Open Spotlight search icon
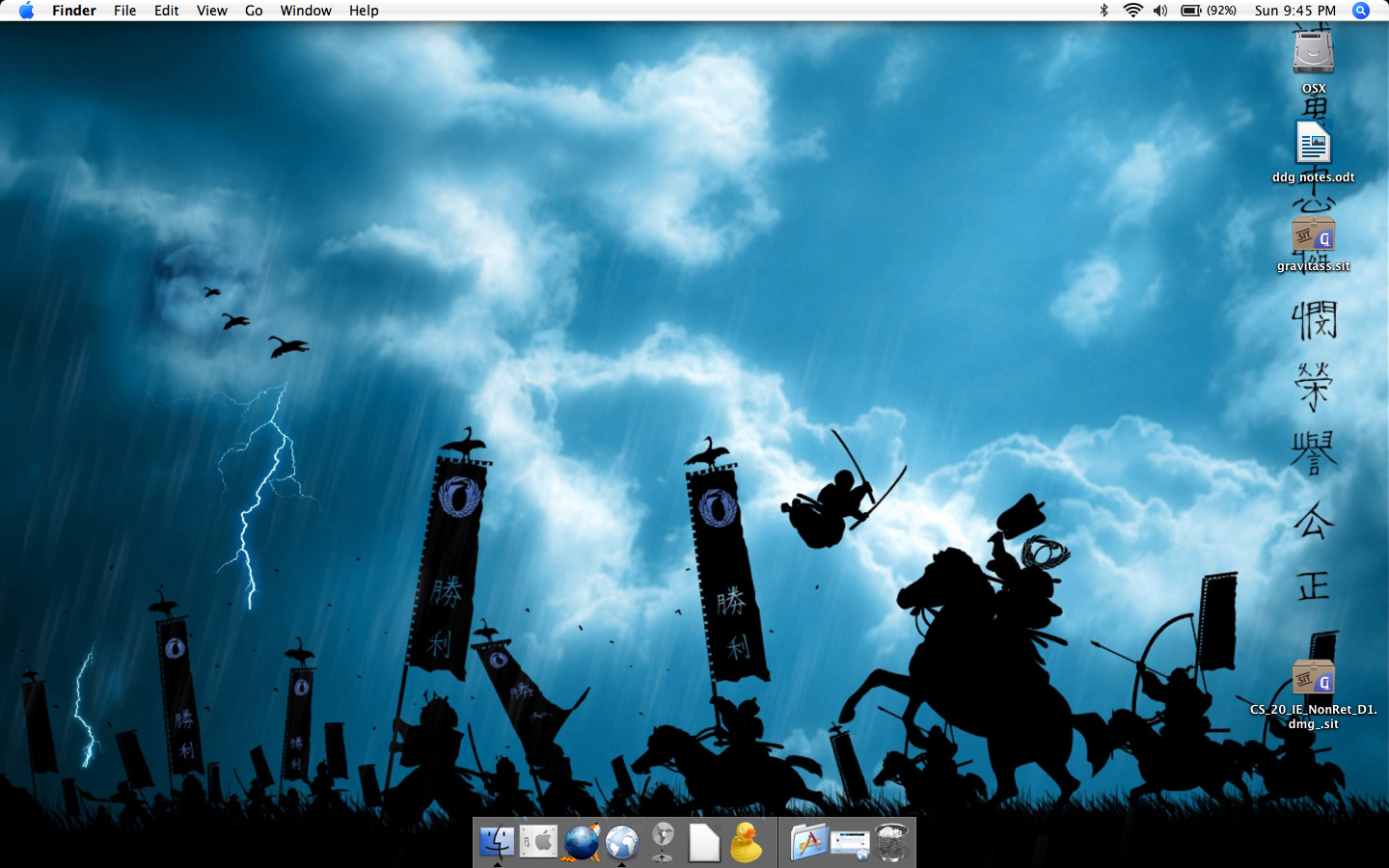The height and width of the screenshot is (868, 1389). 1361,11
